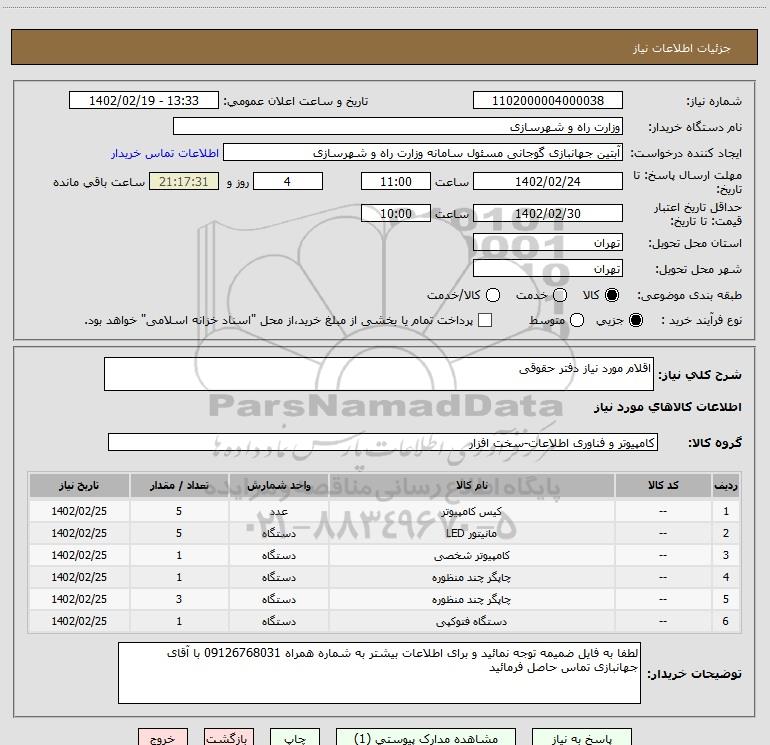
Task: Click the بازگشت back button
Action: 229,738
